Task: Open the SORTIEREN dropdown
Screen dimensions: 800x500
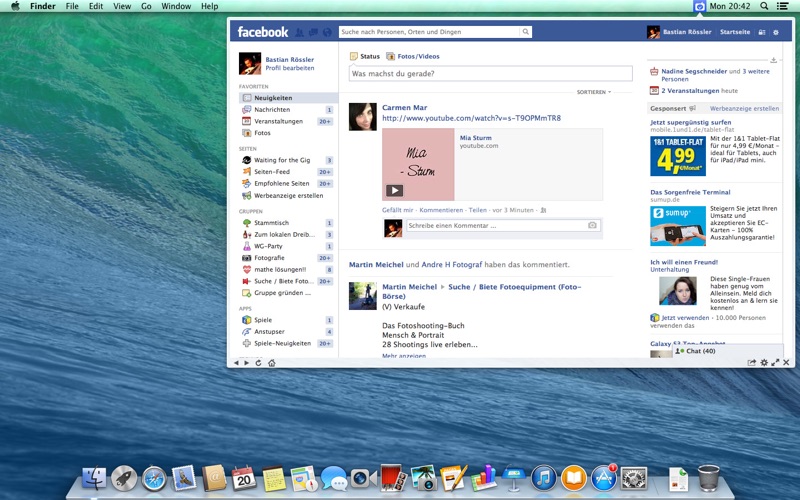Action: [x=594, y=92]
